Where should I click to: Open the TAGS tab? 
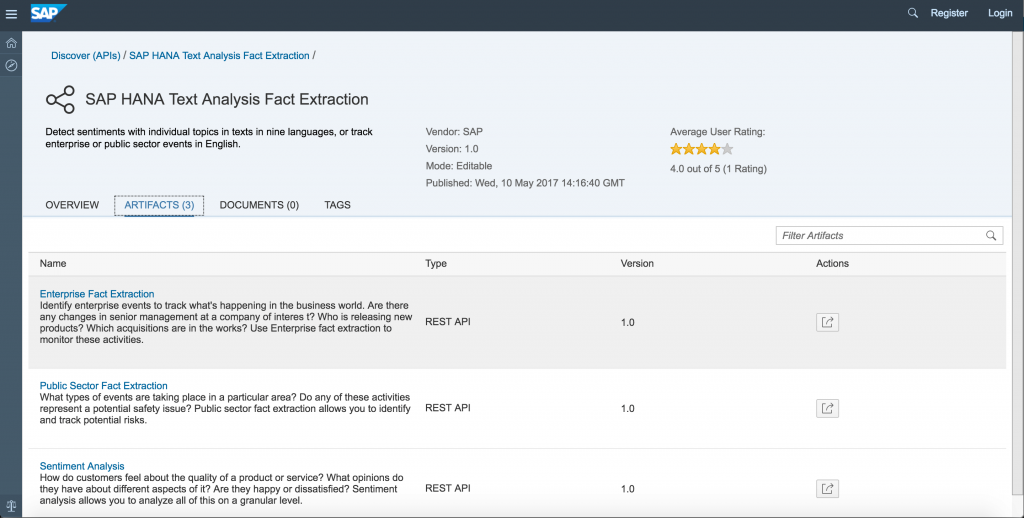pos(338,205)
